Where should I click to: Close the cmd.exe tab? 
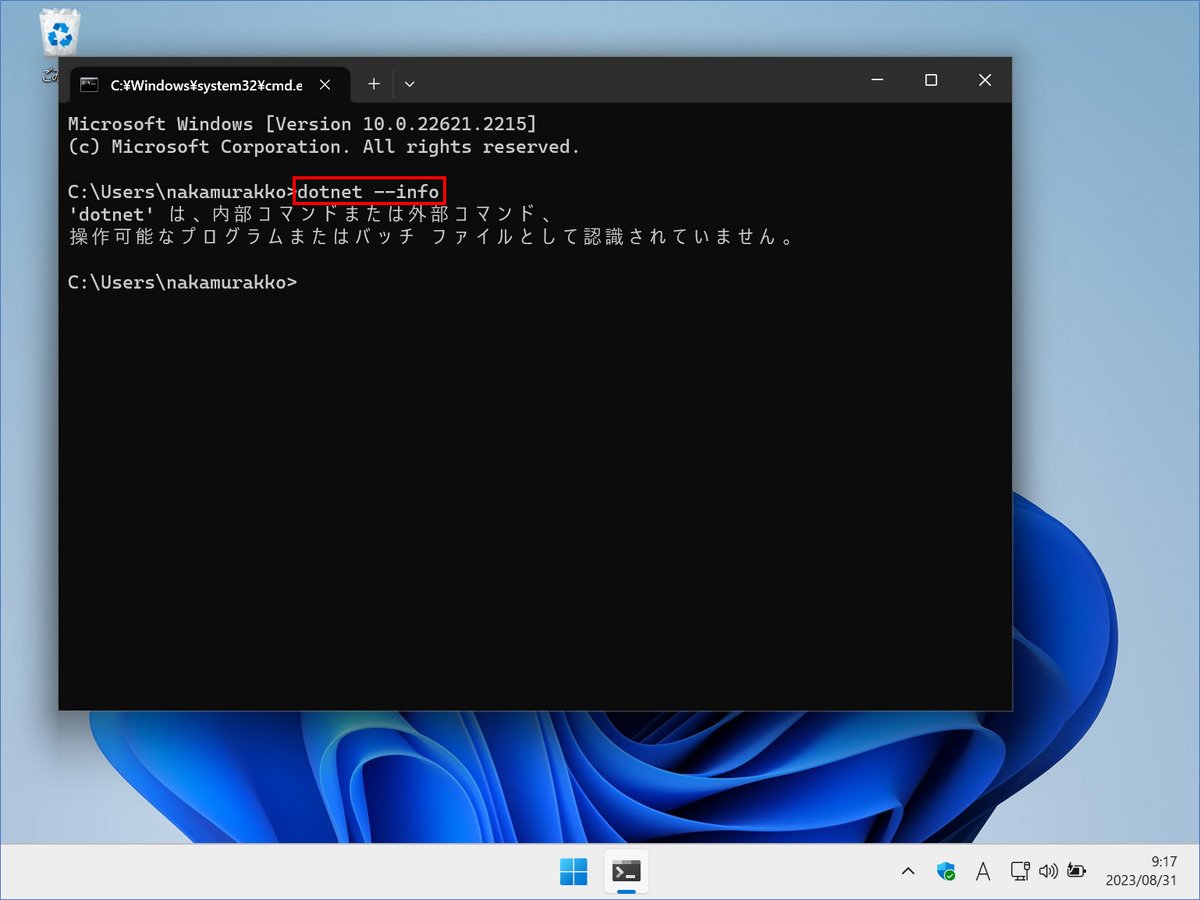point(324,84)
